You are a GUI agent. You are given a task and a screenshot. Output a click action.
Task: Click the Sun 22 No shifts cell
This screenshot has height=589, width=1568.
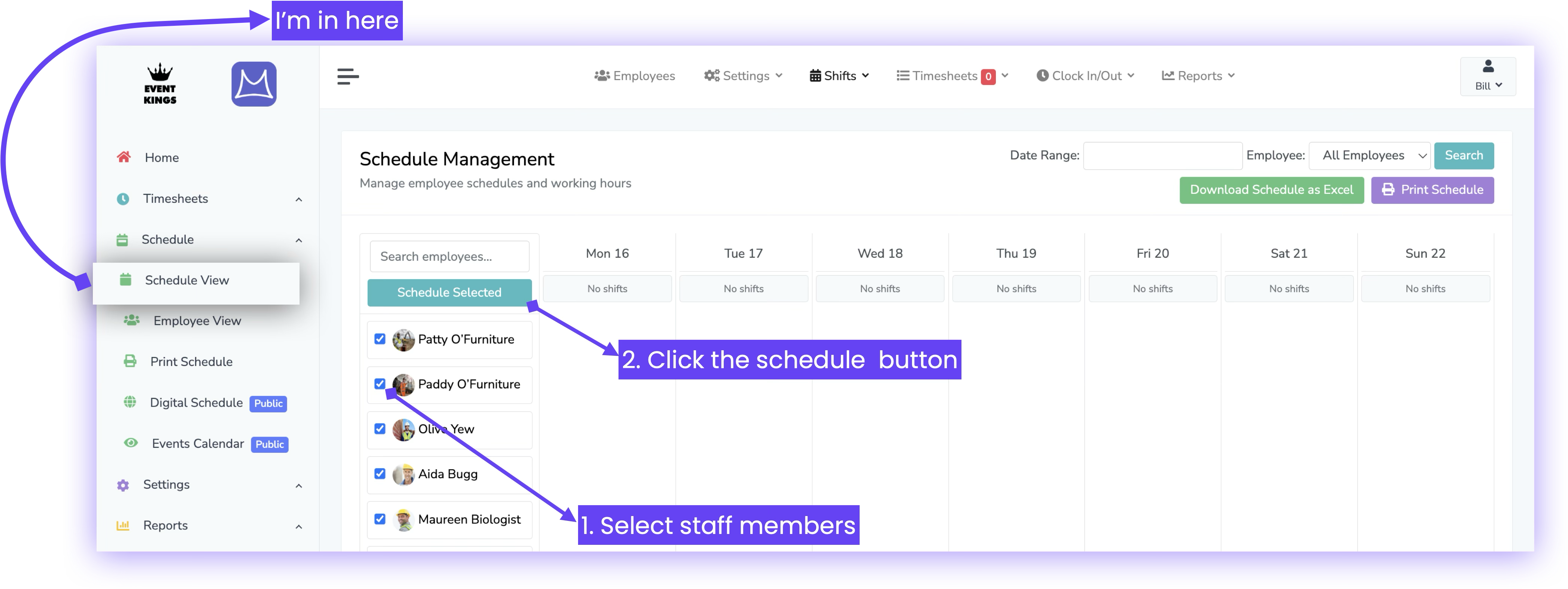[x=1425, y=289]
